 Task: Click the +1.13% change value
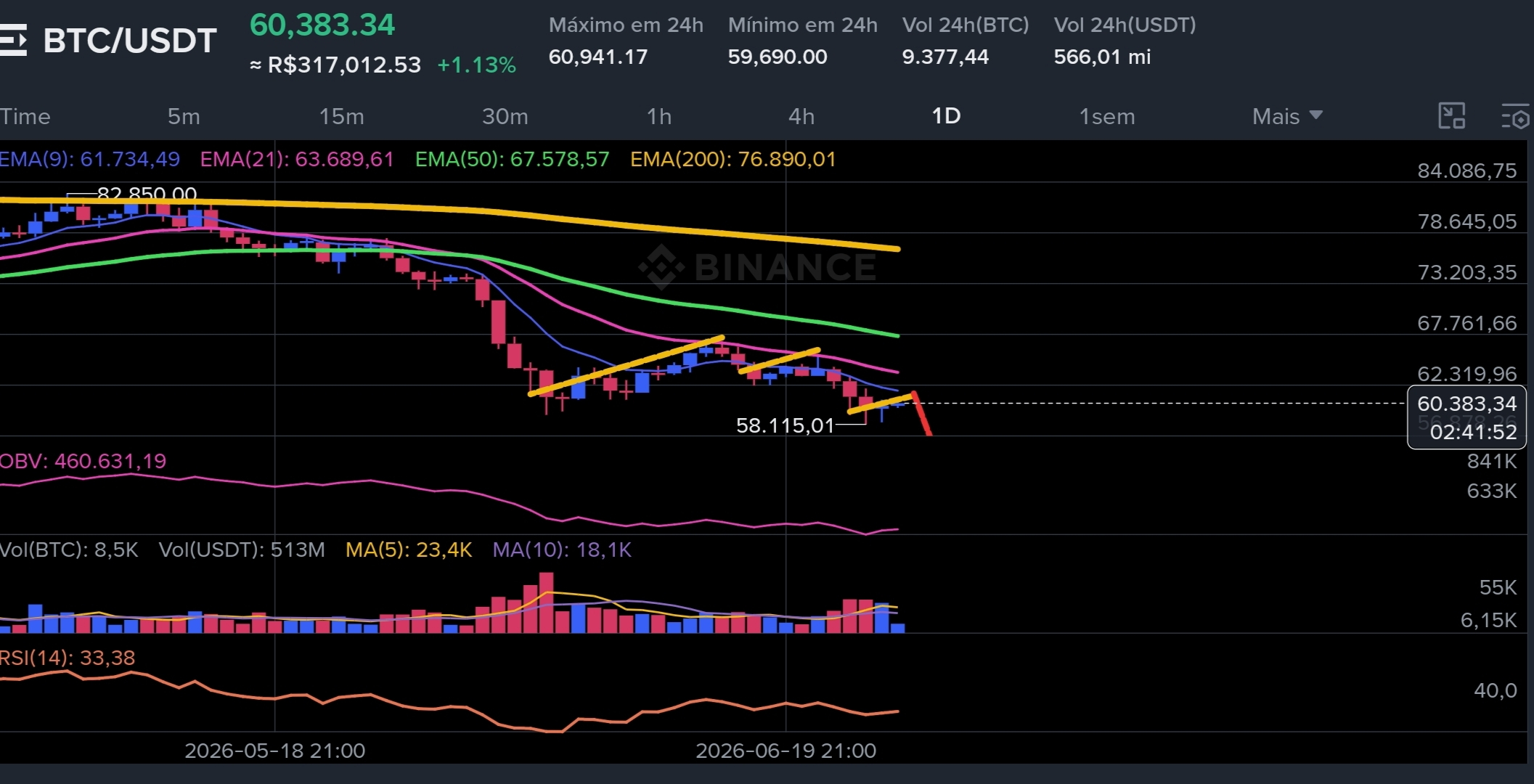click(x=476, y=65)
